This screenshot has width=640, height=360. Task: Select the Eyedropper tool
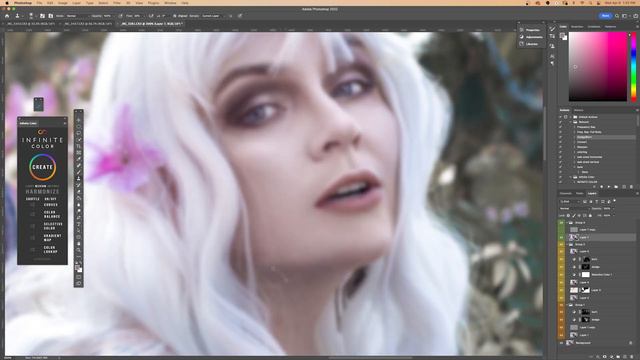point(79,159)
